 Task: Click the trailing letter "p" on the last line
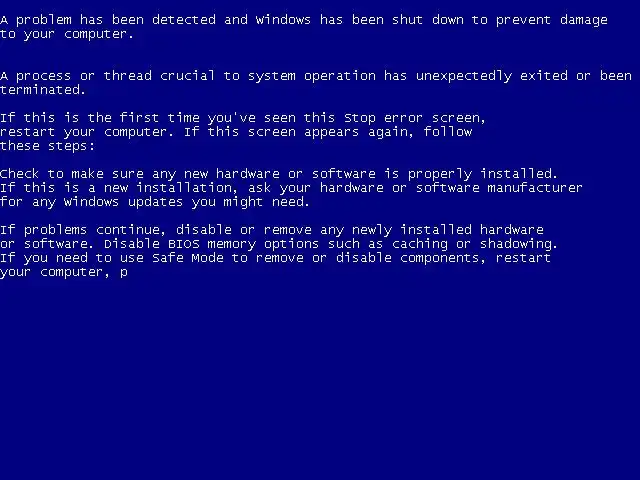coord(124,273)
